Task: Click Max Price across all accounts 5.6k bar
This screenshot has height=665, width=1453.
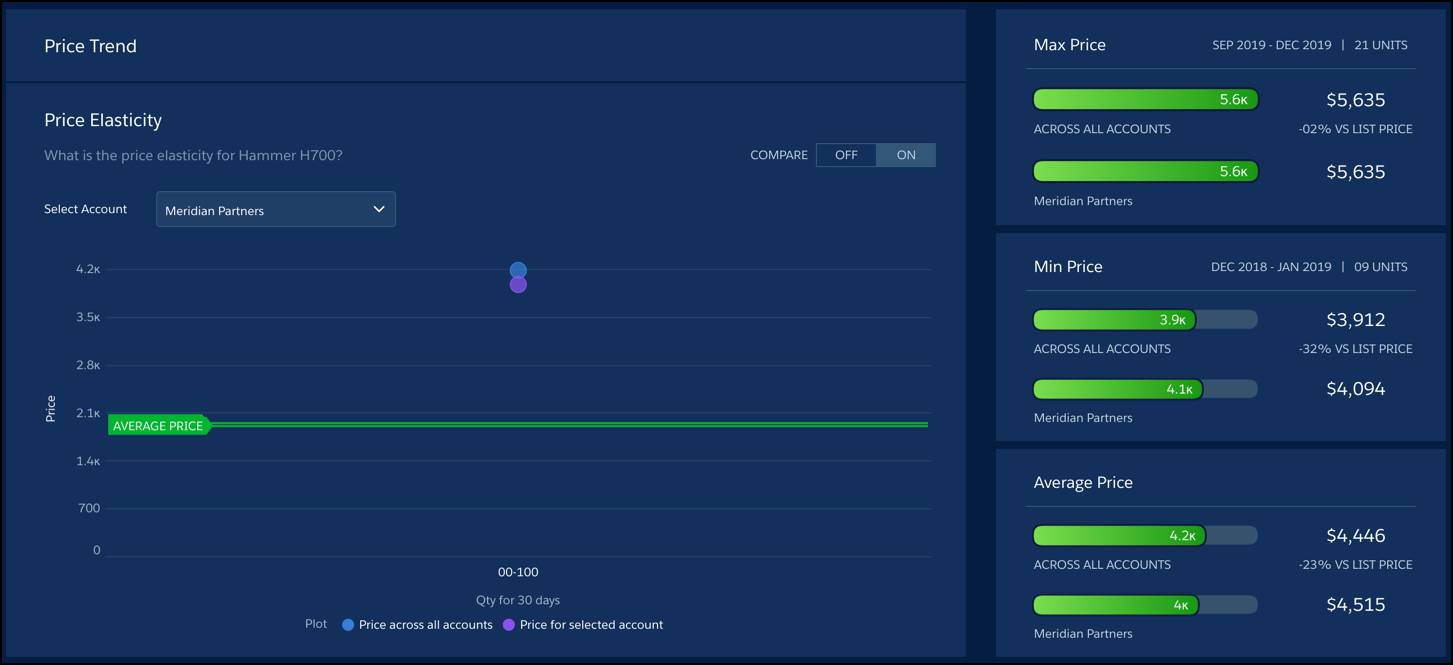Action: point(1145,100)
